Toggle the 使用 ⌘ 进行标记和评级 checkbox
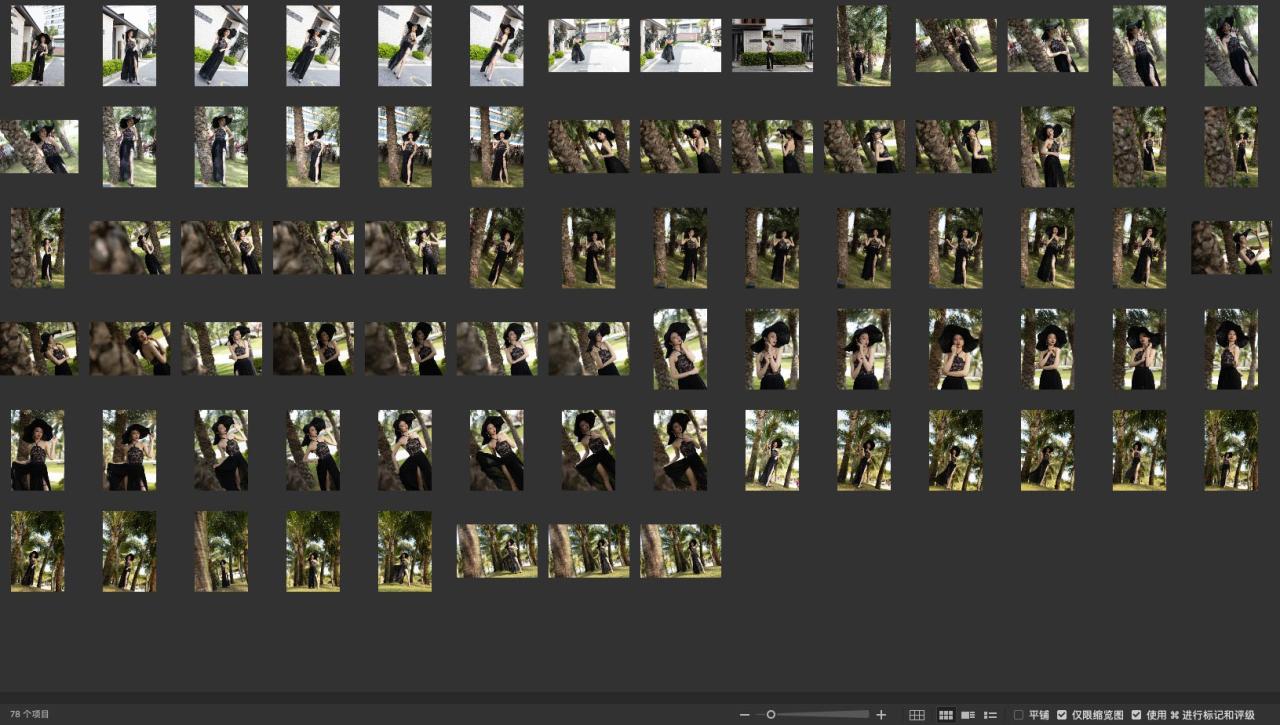The height and width of the screenshot is (725, 1280). (x=1136, y=715)
